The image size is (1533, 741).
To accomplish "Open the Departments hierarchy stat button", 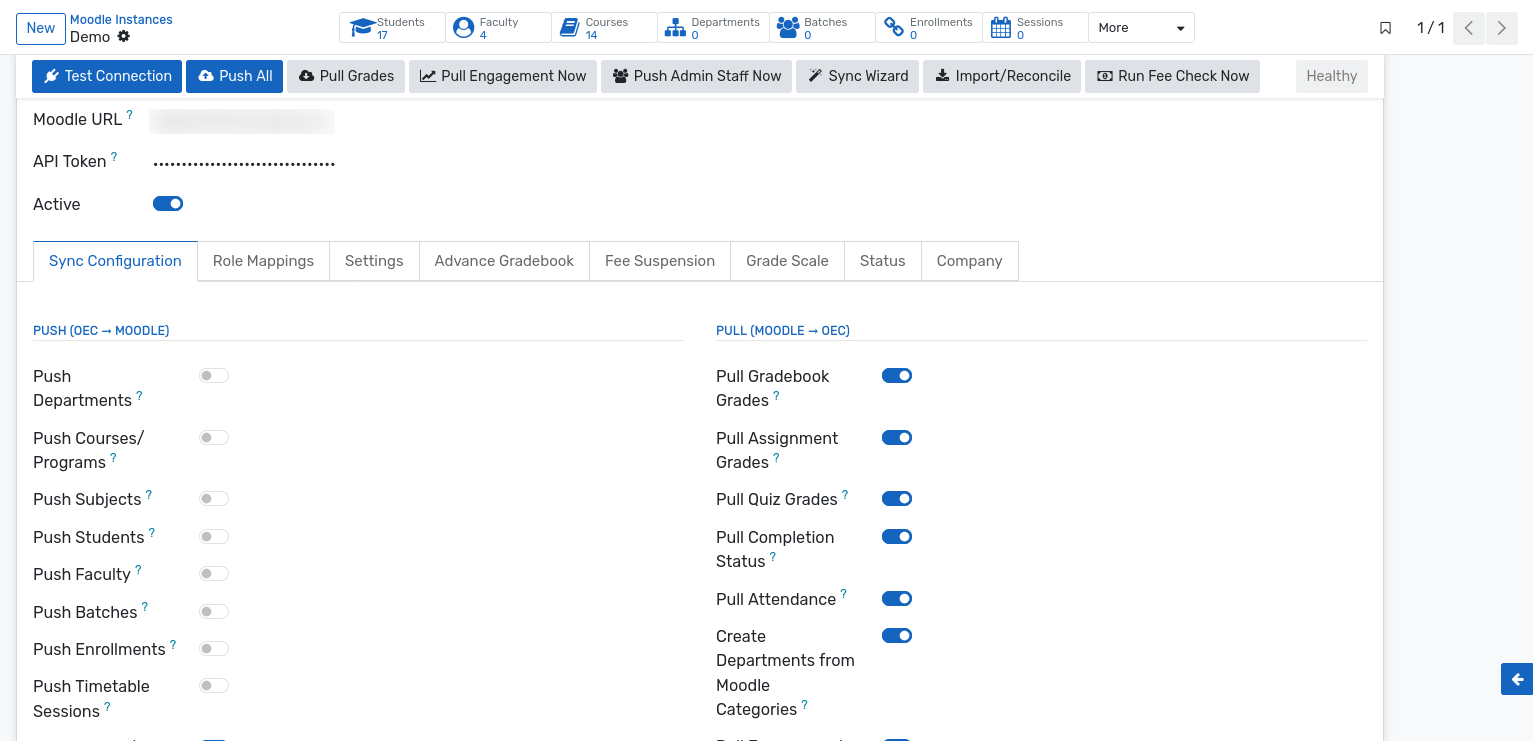I will [713, 28].
